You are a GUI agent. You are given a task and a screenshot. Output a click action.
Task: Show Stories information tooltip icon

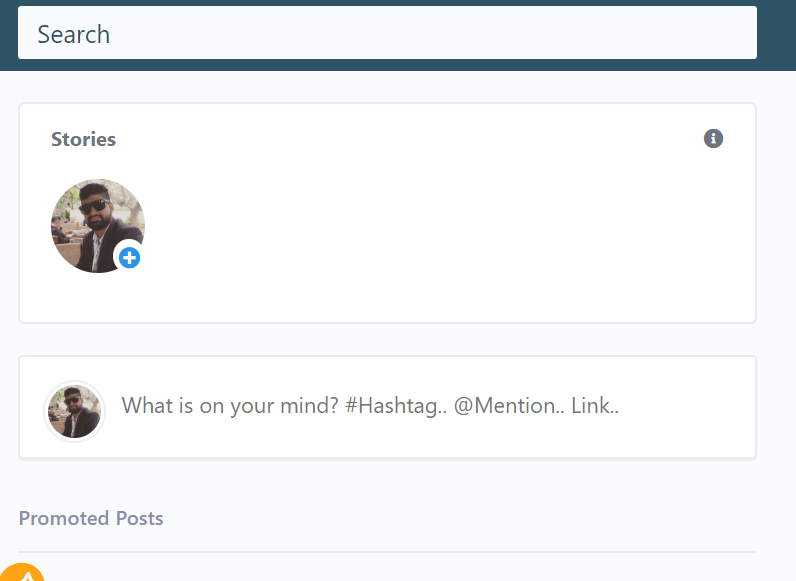713,139
